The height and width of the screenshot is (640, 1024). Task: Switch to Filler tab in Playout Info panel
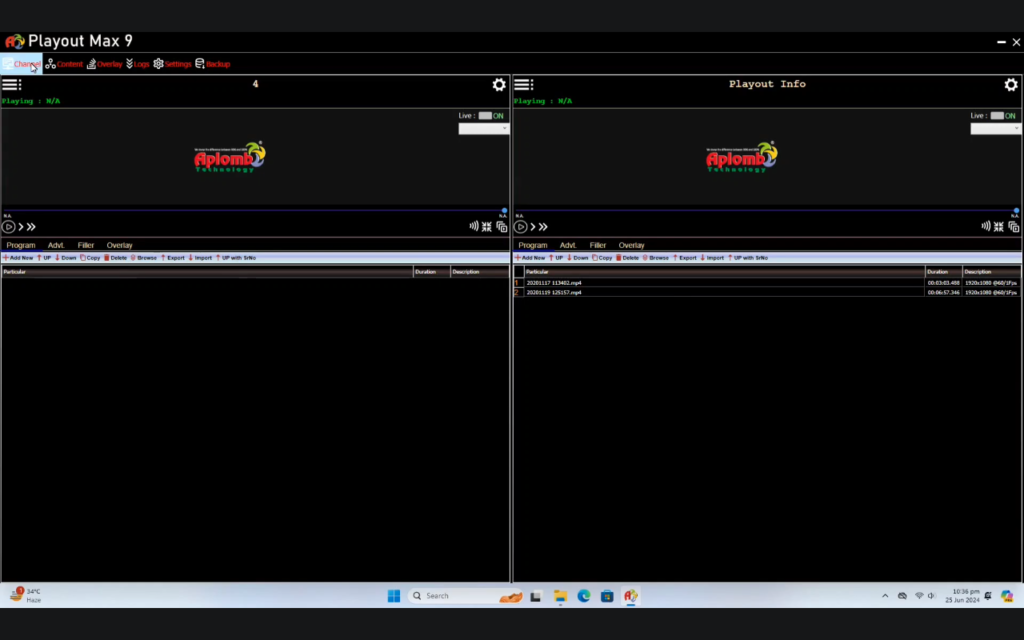598,245
